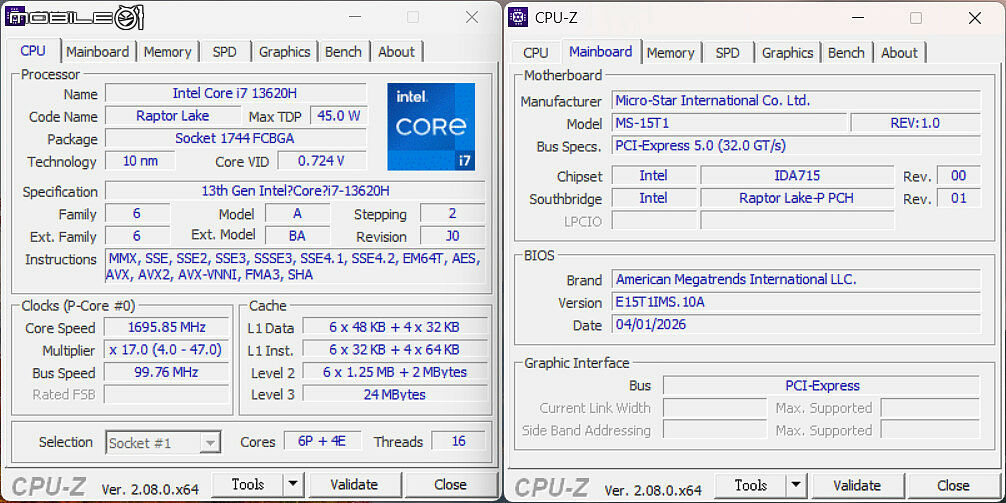This screenshot has width=1006, height=503.
Task: Click the CPU-Z app icon in right title bar
Action: [x=518, y=17]
